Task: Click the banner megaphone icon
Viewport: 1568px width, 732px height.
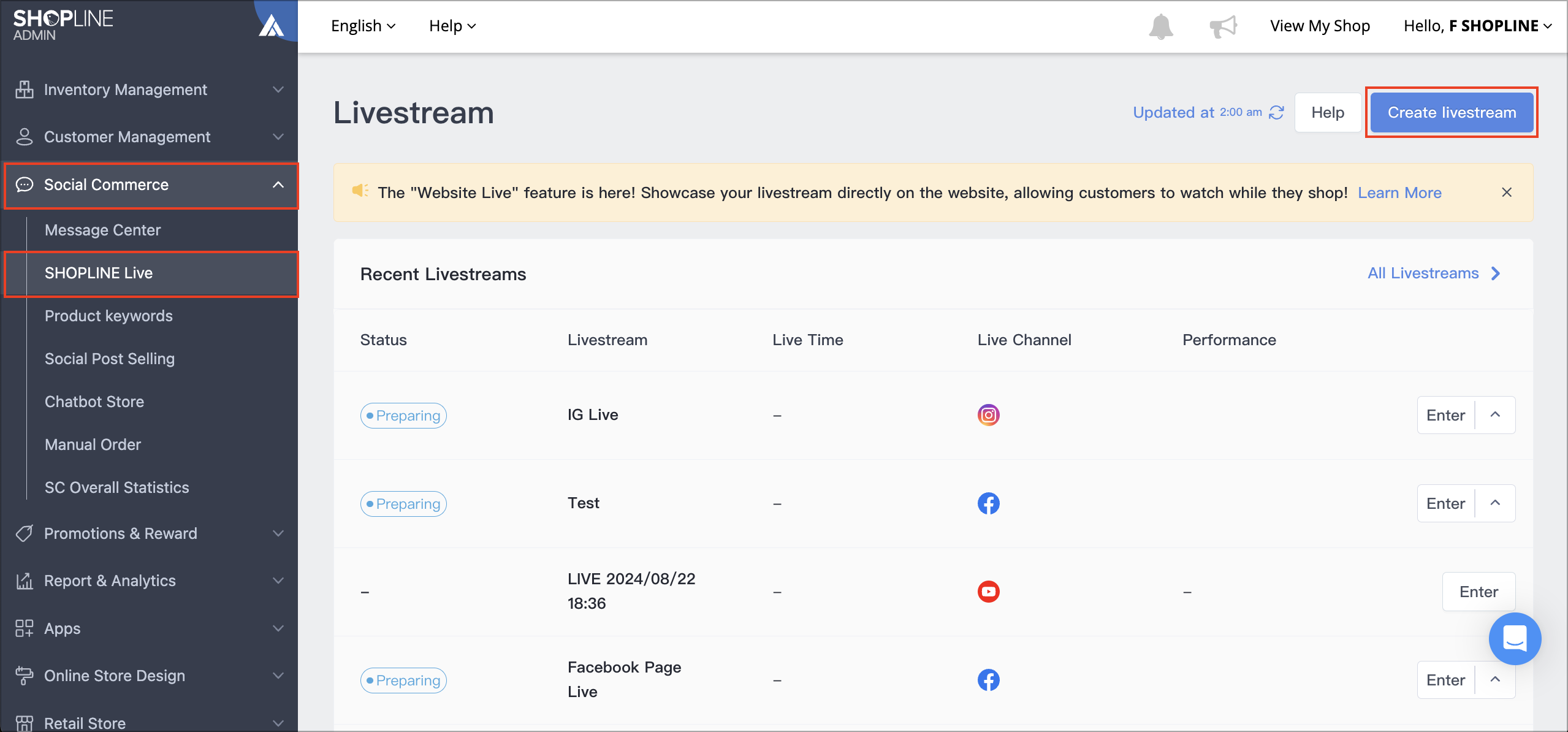Action: pos(360,191)
